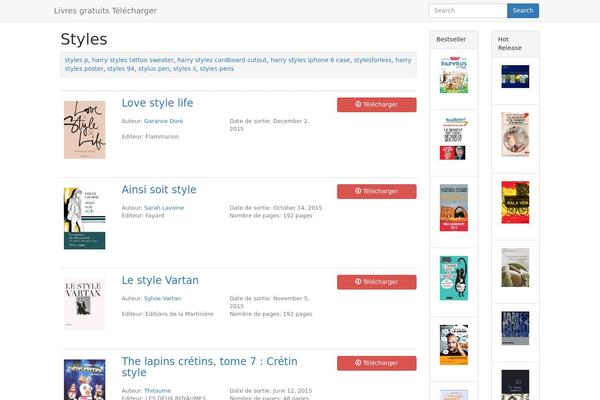The width and height of the screenshot is (600, 400).
Task: Open the Love style life book title
Action: pos(157,103)
